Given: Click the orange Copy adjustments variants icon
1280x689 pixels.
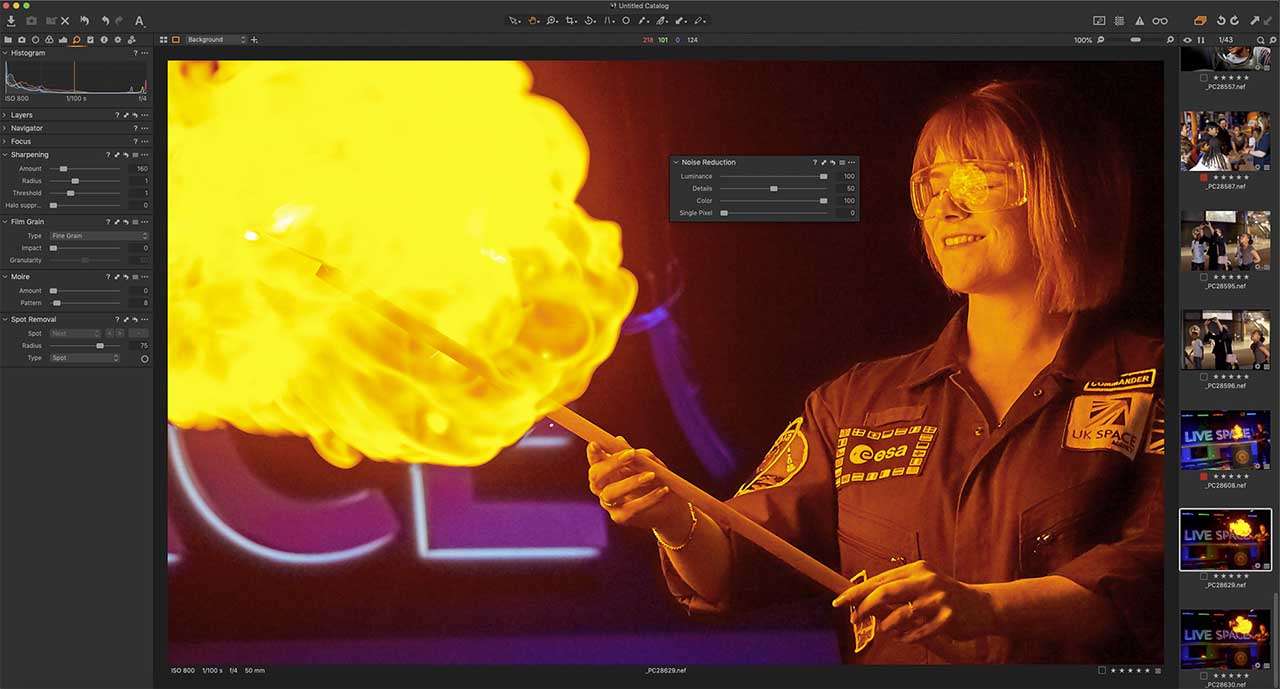Looking at the screenshot, I should (x=1201, y=20).
